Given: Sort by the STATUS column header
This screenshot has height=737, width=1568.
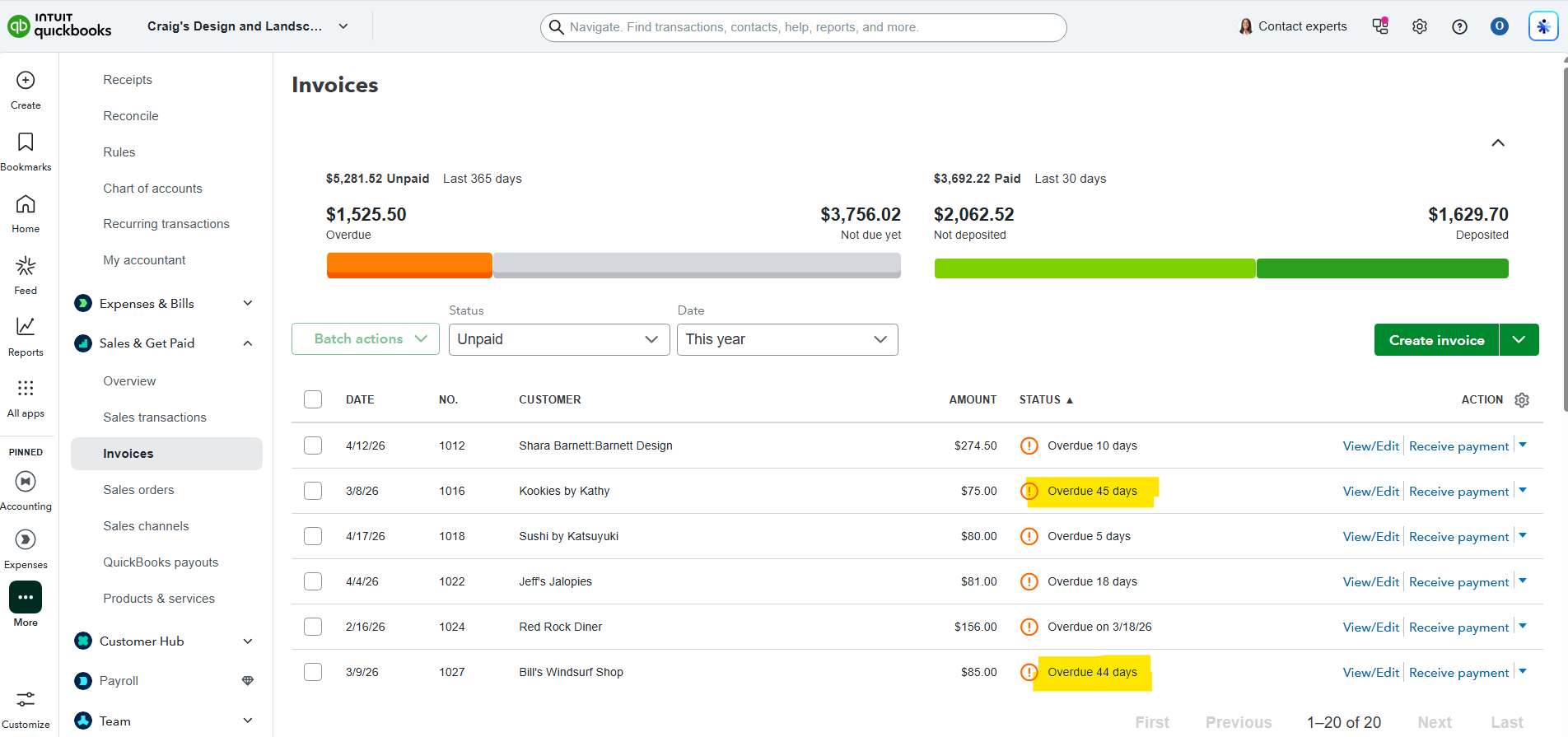Looking at the screenshot, I should point(1046,399).
